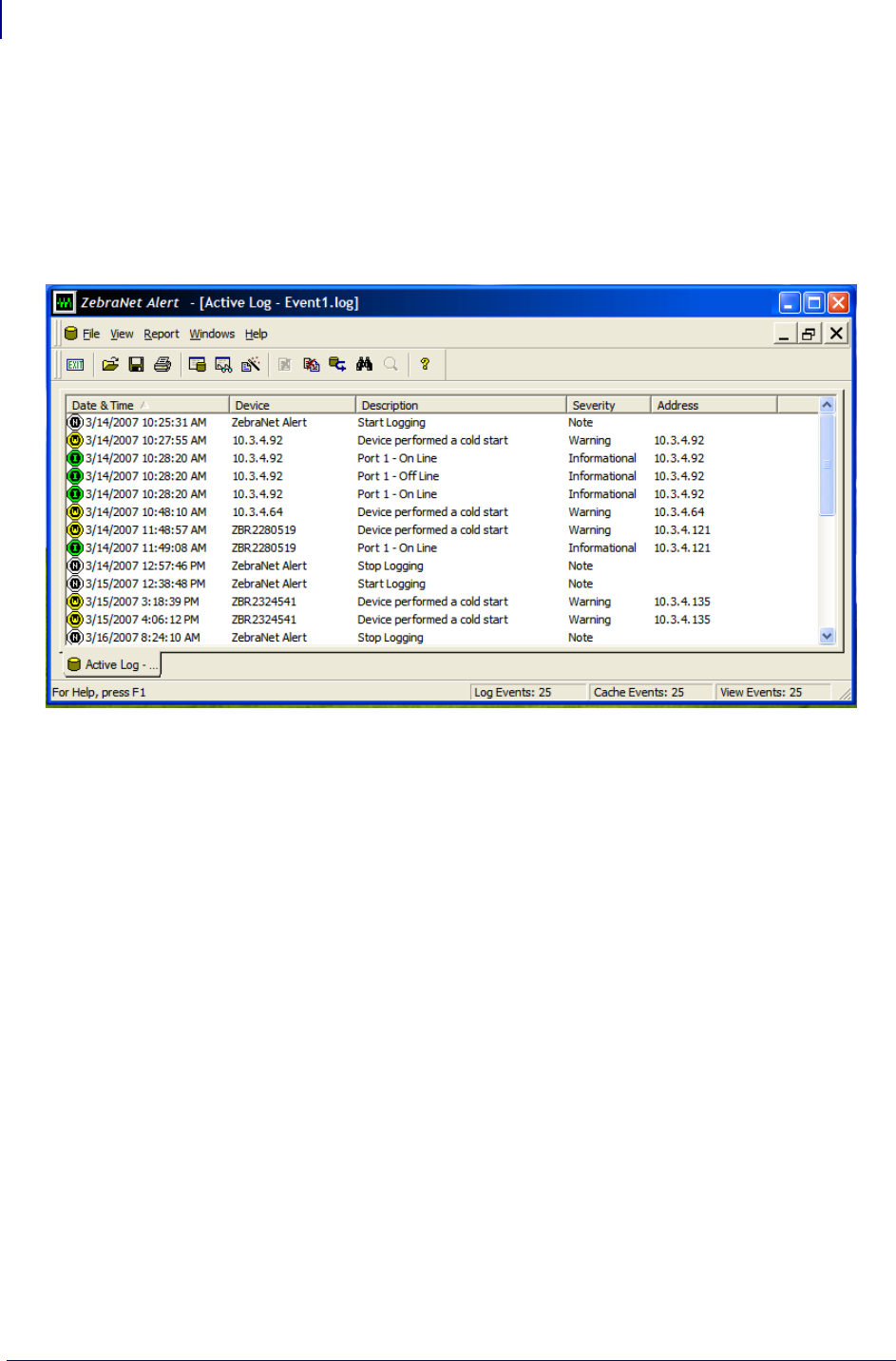This screenshot has width=896, height=1361.
Task: Open the Help menu
Action: 257,334
